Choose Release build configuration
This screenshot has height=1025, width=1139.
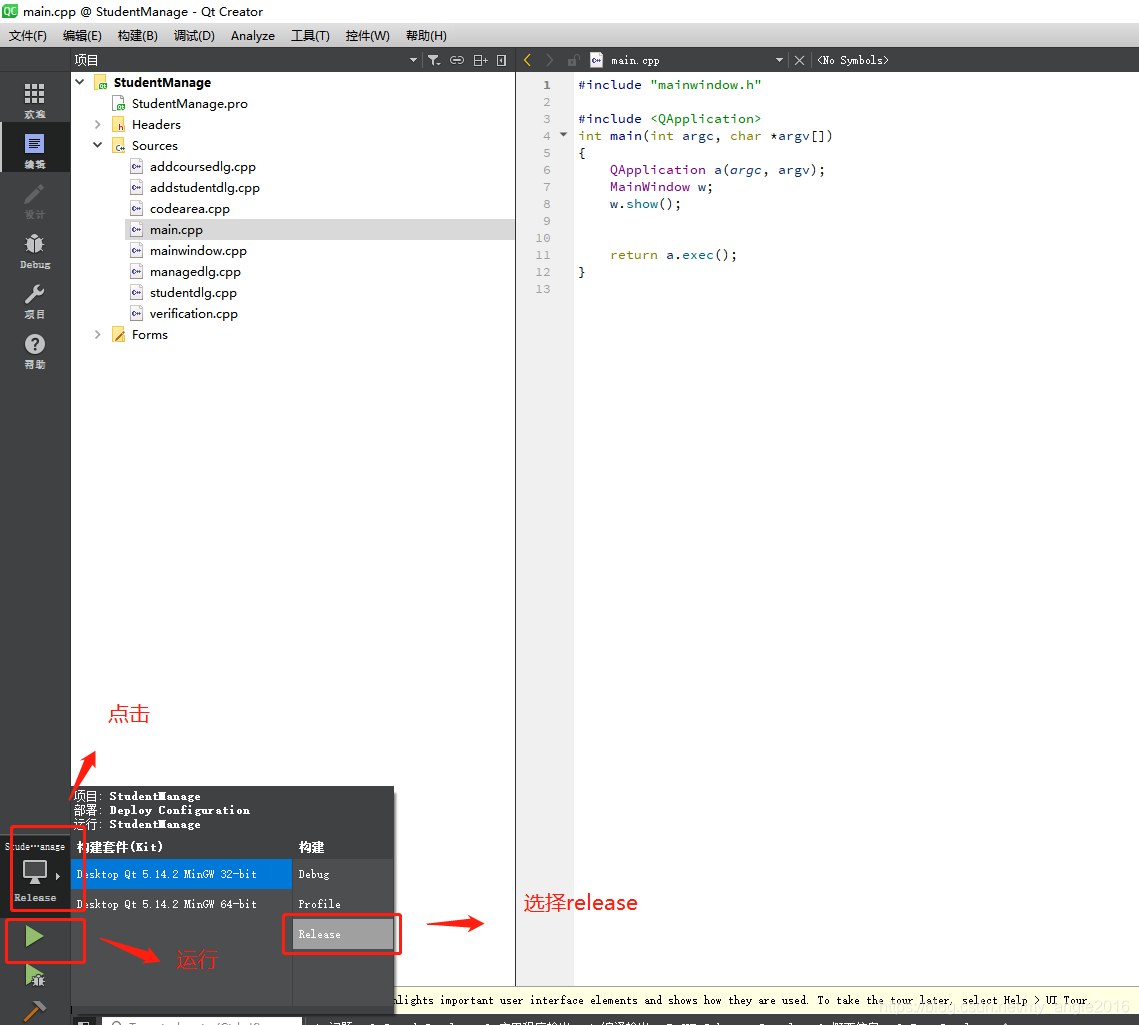pos(343,934)
